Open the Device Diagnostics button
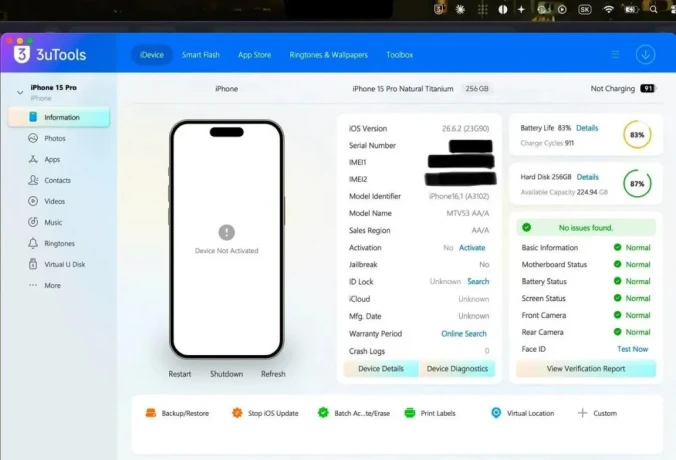Viewport: 676px width, 460px height. [457, 369]
